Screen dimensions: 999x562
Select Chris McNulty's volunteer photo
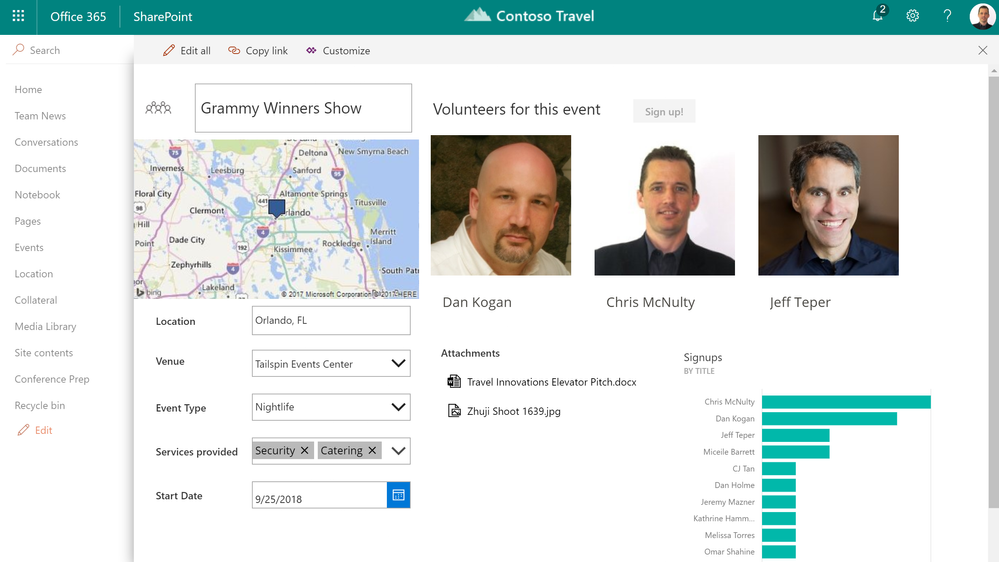click(x=665, y=205)
